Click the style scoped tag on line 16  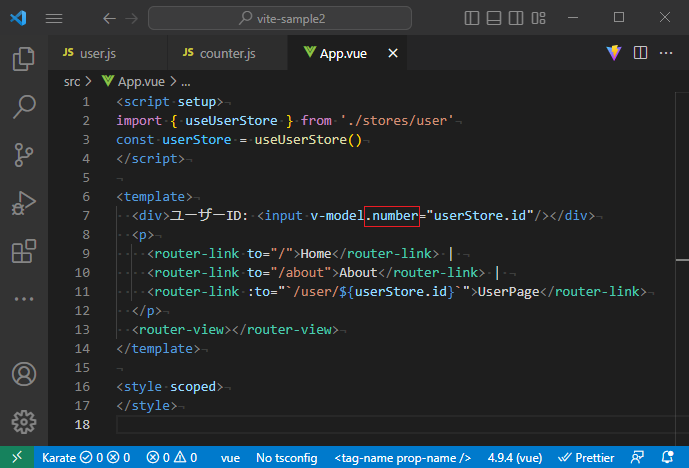[170, 387]
